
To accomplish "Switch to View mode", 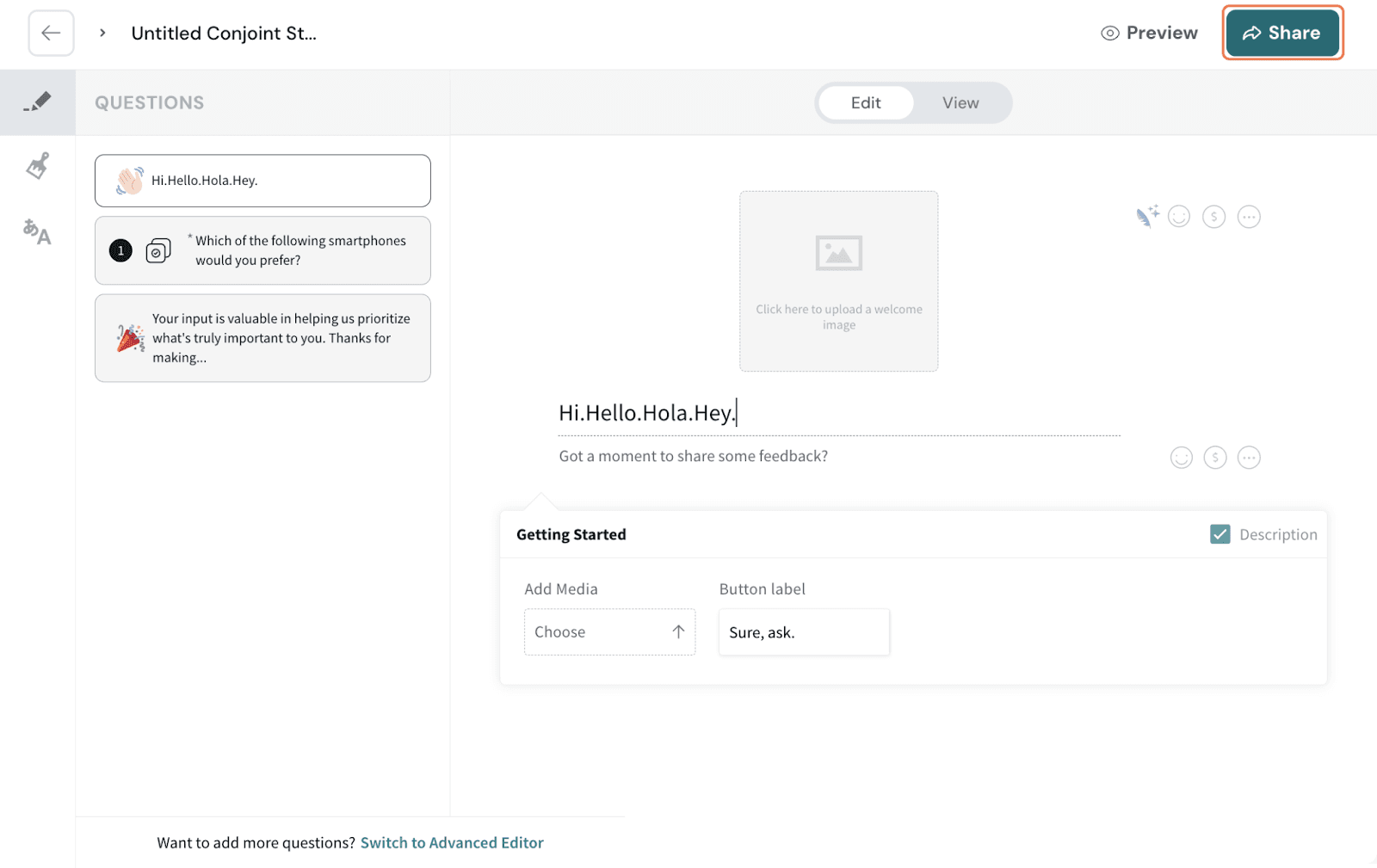I will [960, 103].
